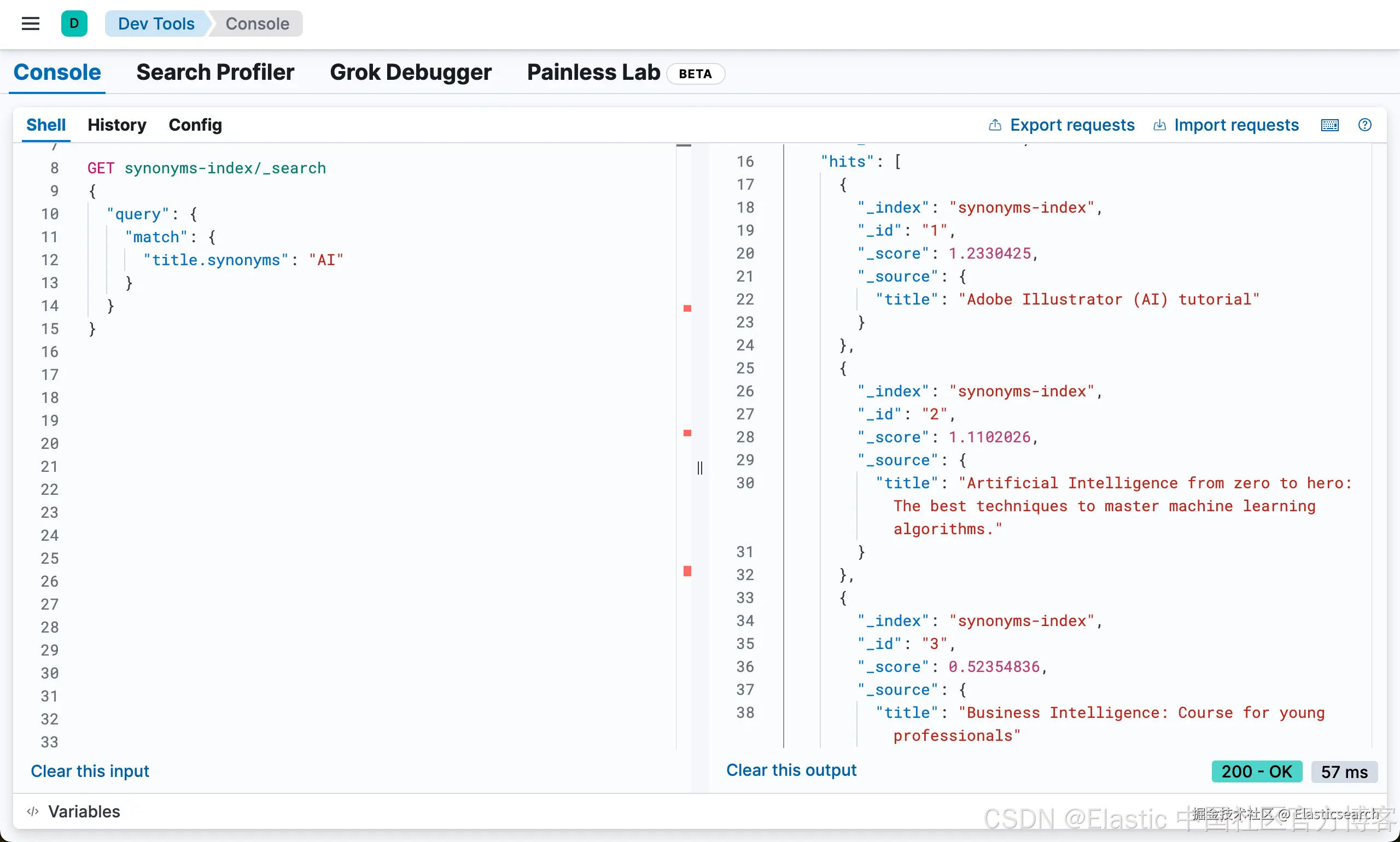Click Clear this input link

tap(90, 771)
